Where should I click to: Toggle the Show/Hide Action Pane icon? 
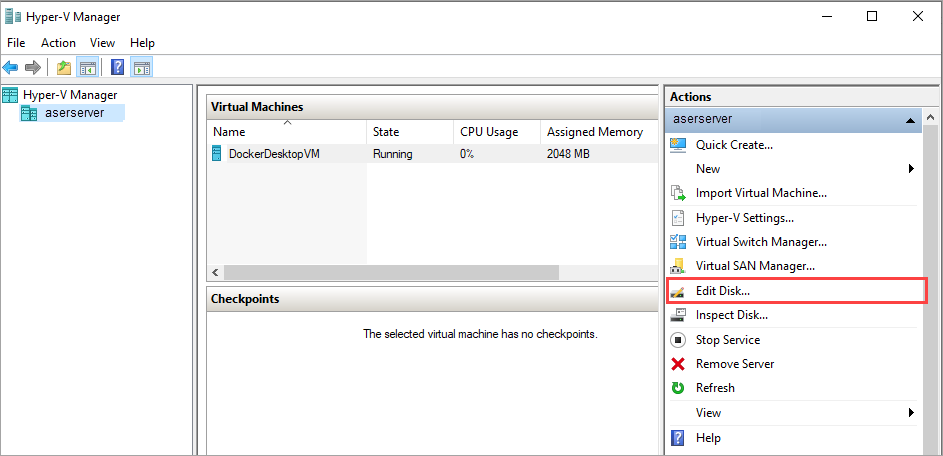pos(143,67)
